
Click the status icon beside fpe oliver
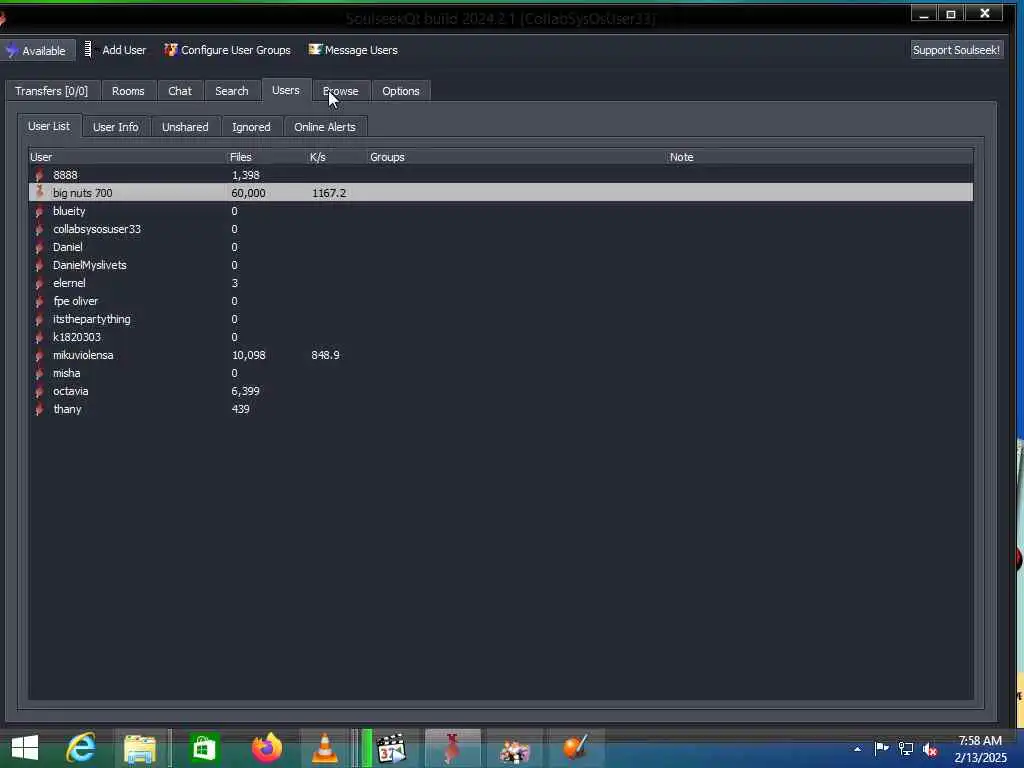point(40,301)
